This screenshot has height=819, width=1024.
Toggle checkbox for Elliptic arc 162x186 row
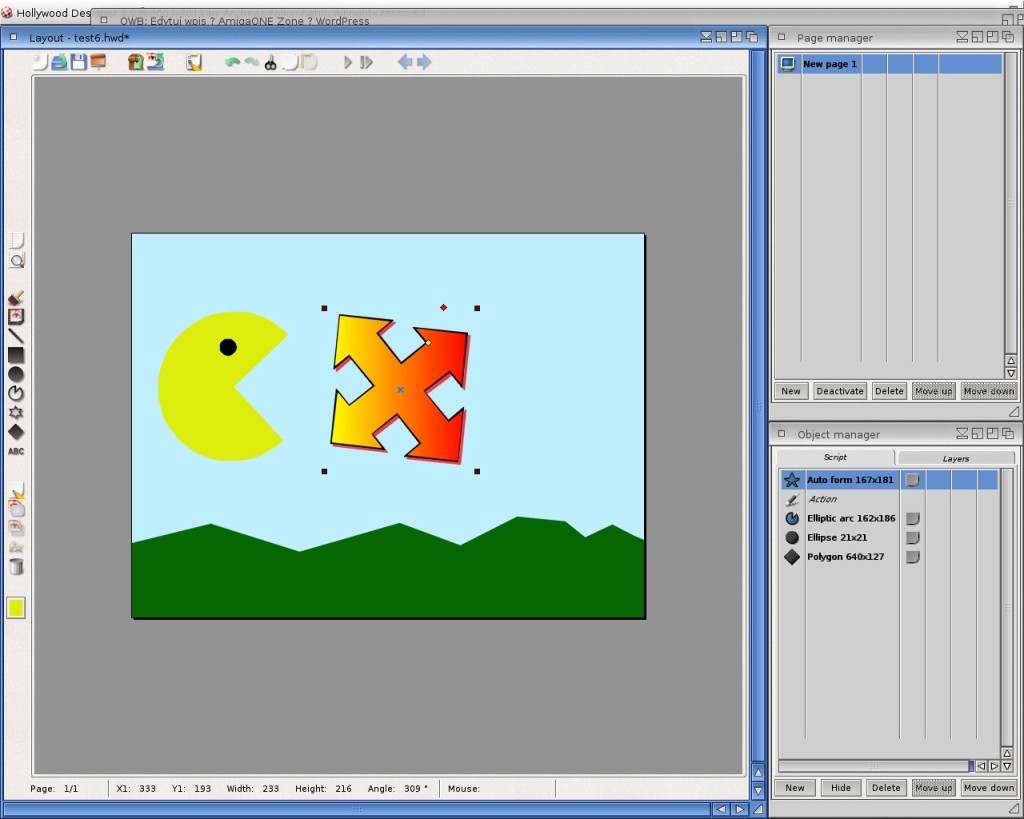coord(912,519)
